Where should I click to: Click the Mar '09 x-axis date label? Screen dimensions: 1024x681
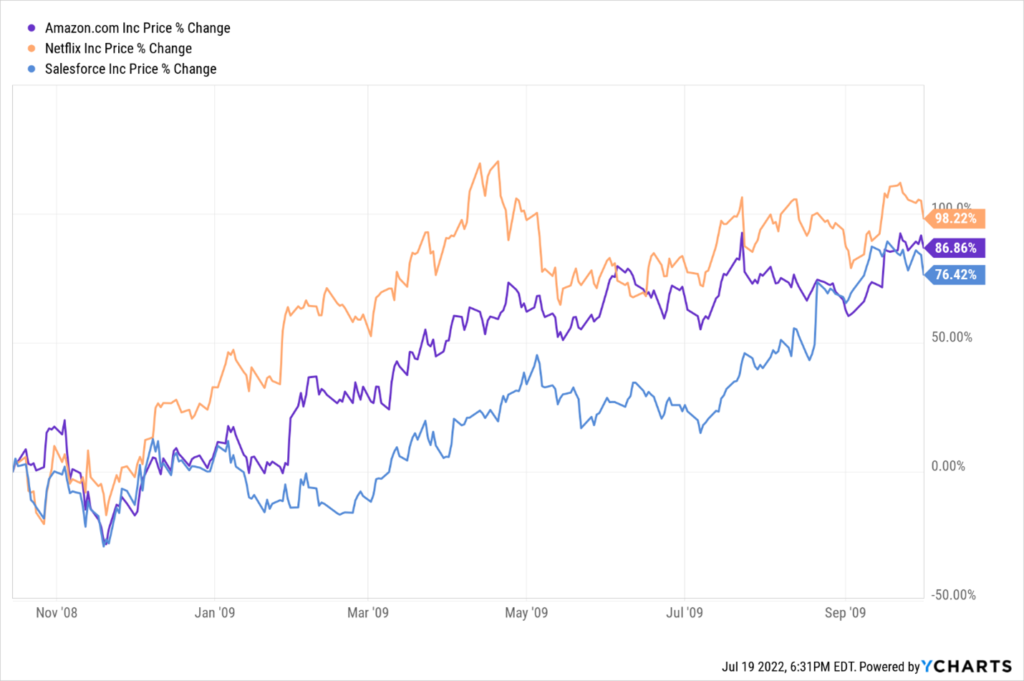coord(370,610)
